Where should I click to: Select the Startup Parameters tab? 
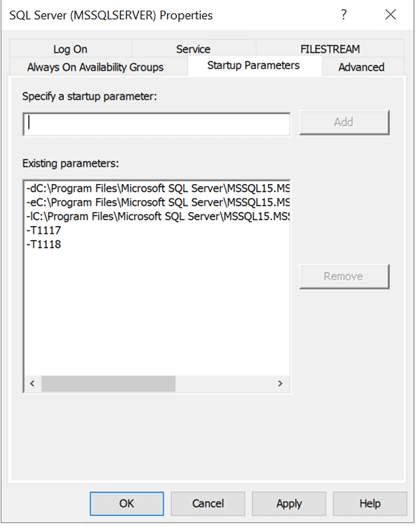[x=254, y=66]
